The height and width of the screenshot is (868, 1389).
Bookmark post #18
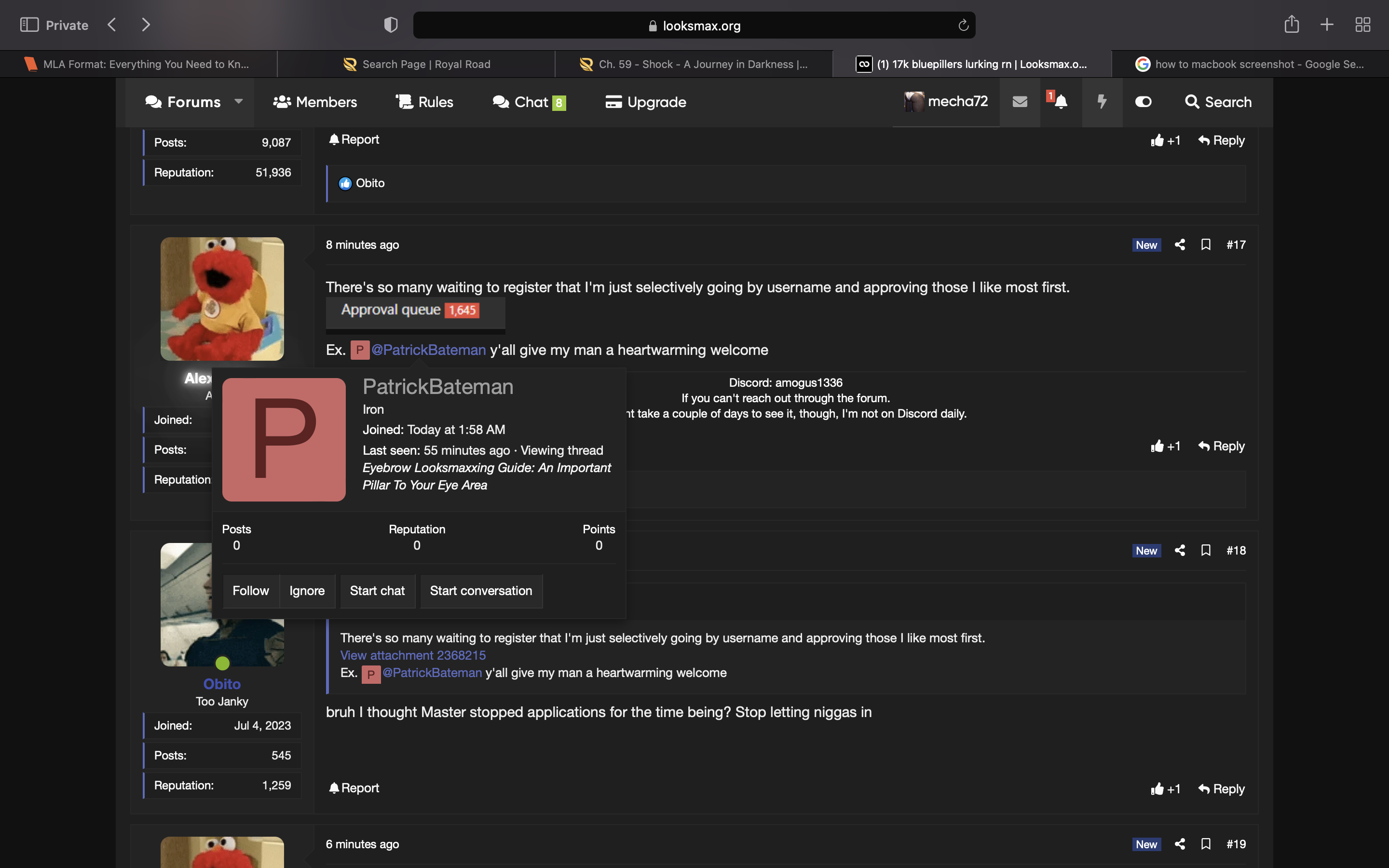[x=1206, y=551]
